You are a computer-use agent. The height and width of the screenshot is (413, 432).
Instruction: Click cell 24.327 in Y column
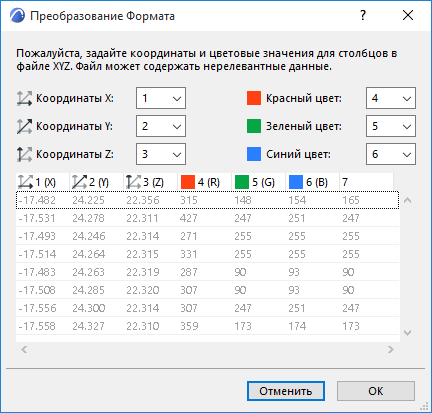click(x=88, y=326)
